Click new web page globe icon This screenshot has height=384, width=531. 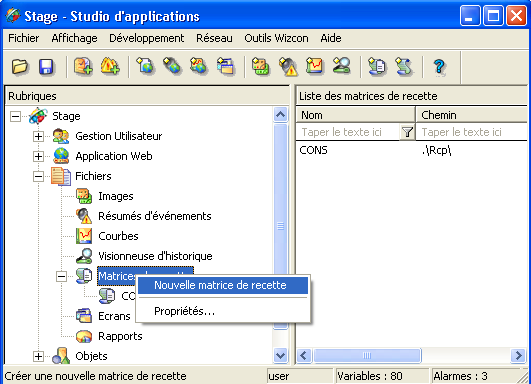[x=145, y=66]
